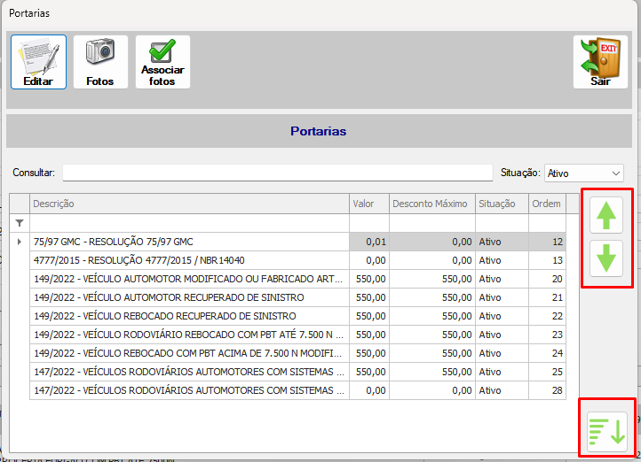This screenshot has height=462, width=641.
Task: Open the Situação dropdown showing Ativo
Action: (584, 173)
